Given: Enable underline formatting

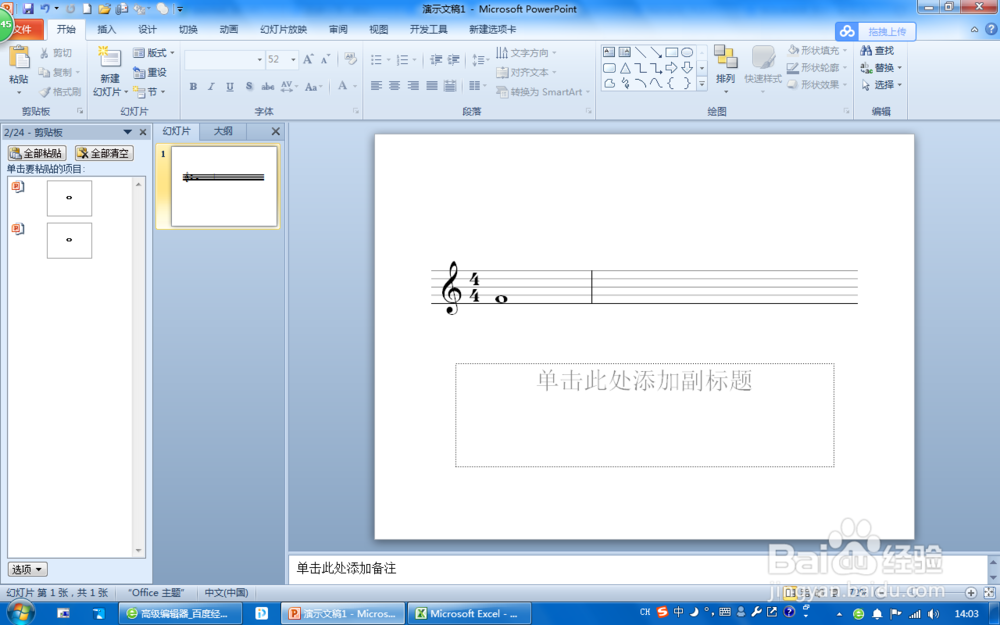Looking at the screenshot, I should (228, 86).
